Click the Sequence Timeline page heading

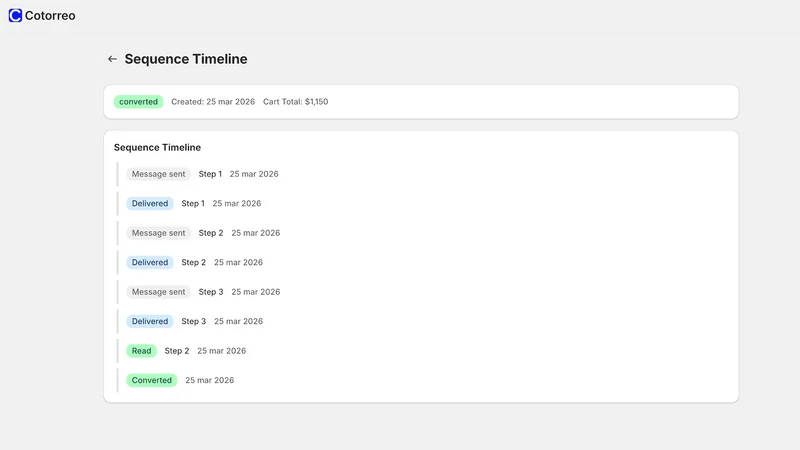186,59
